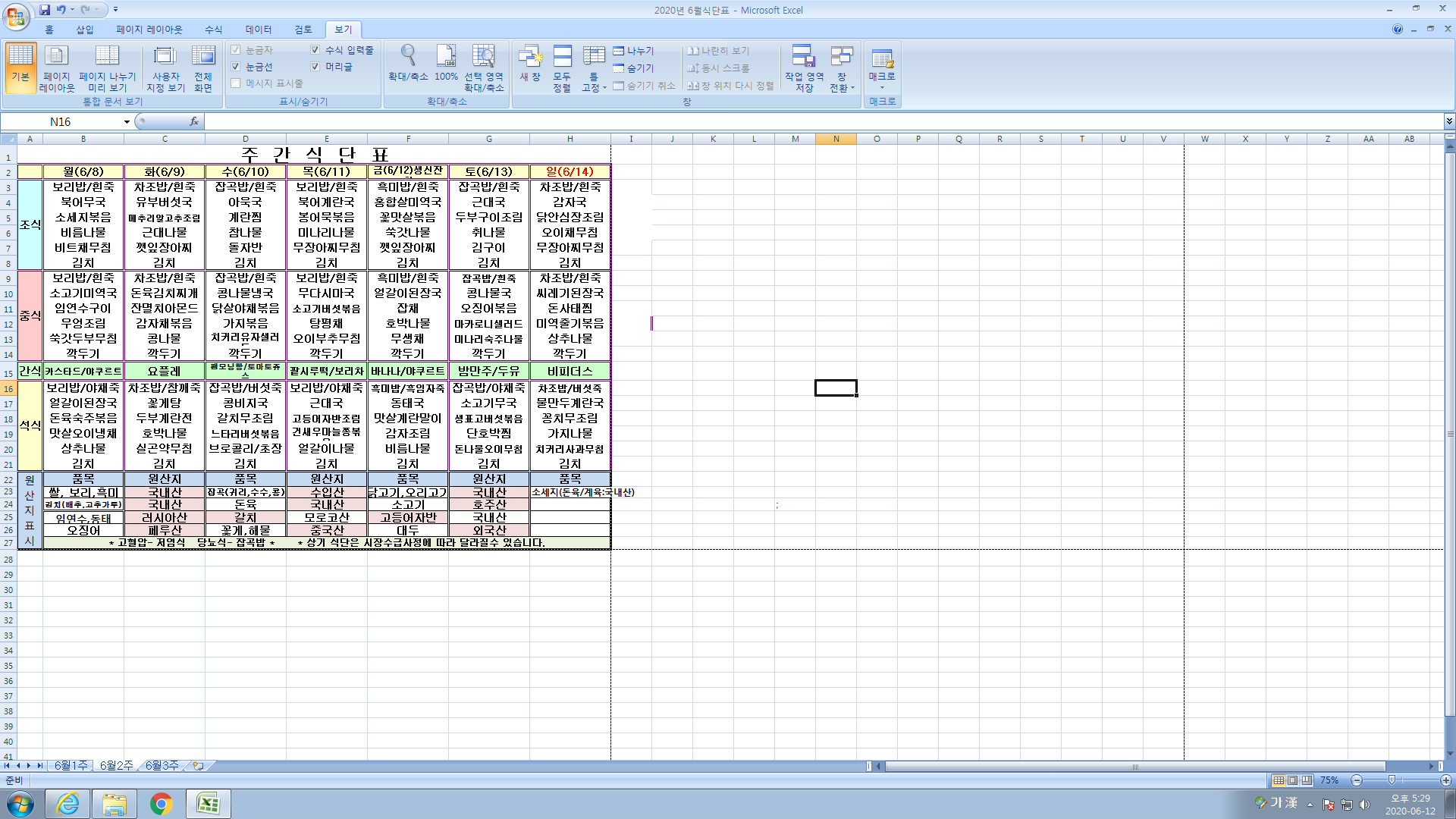Click the zoom slider handle
This screenshot has height=819, width=1456.
pos(1392,780)
